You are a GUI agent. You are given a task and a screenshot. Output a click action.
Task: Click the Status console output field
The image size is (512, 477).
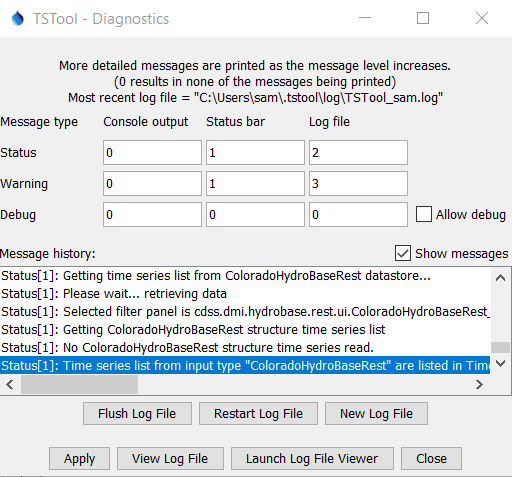(152, 153)
